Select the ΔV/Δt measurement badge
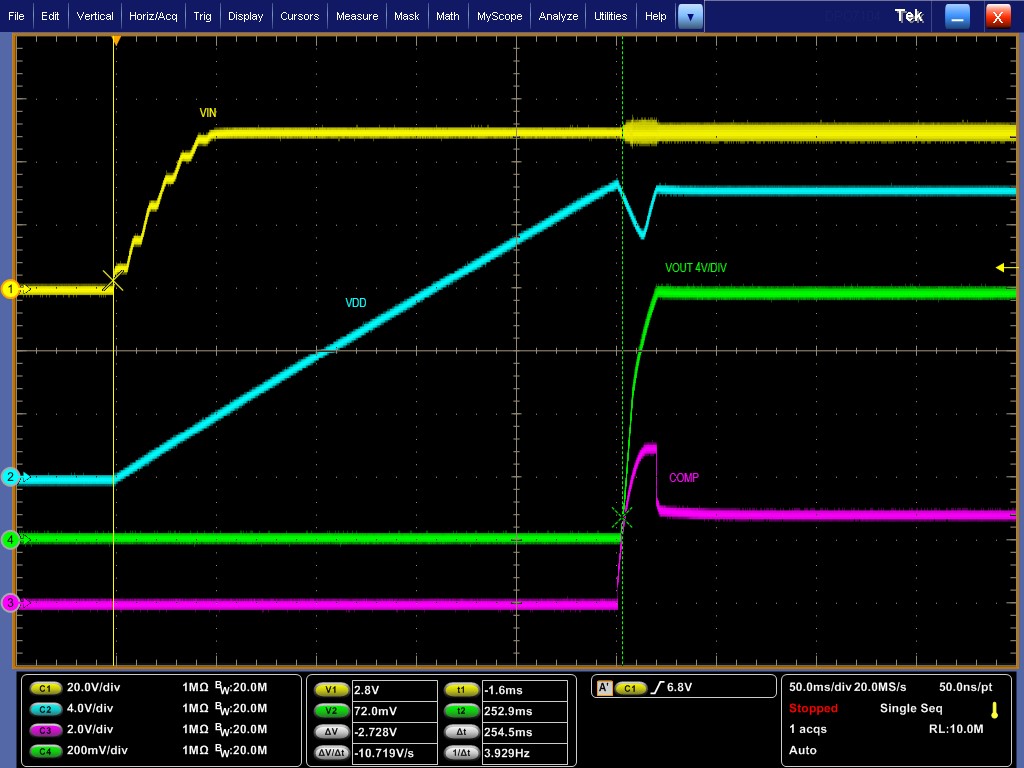 point(331,753)
